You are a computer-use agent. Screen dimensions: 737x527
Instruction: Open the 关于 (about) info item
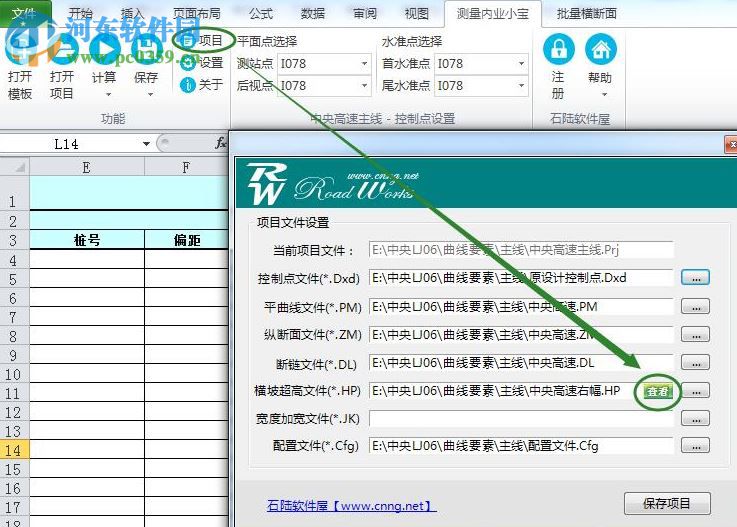202,85
